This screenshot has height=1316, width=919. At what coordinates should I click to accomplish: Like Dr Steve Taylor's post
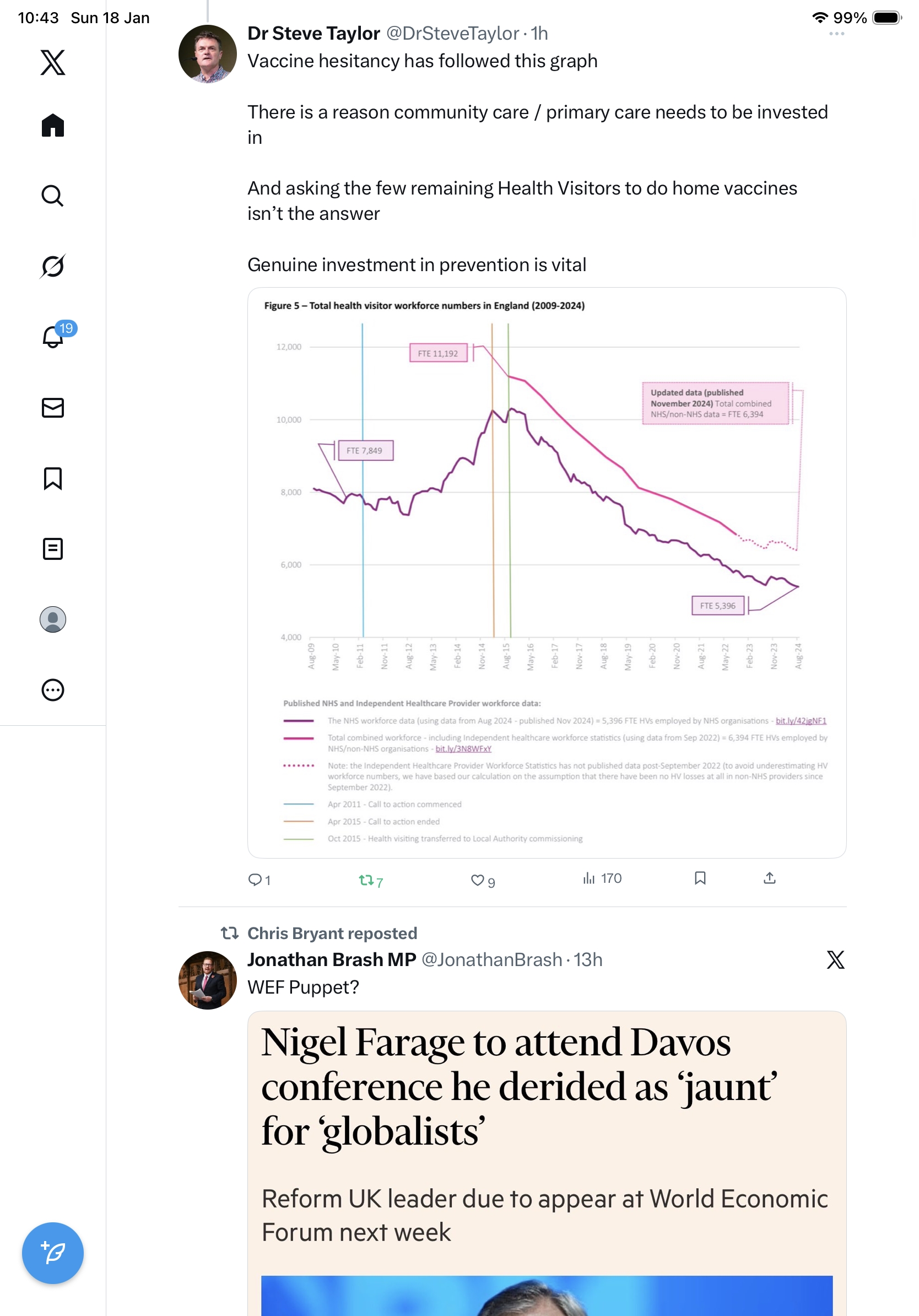point(477,880)
